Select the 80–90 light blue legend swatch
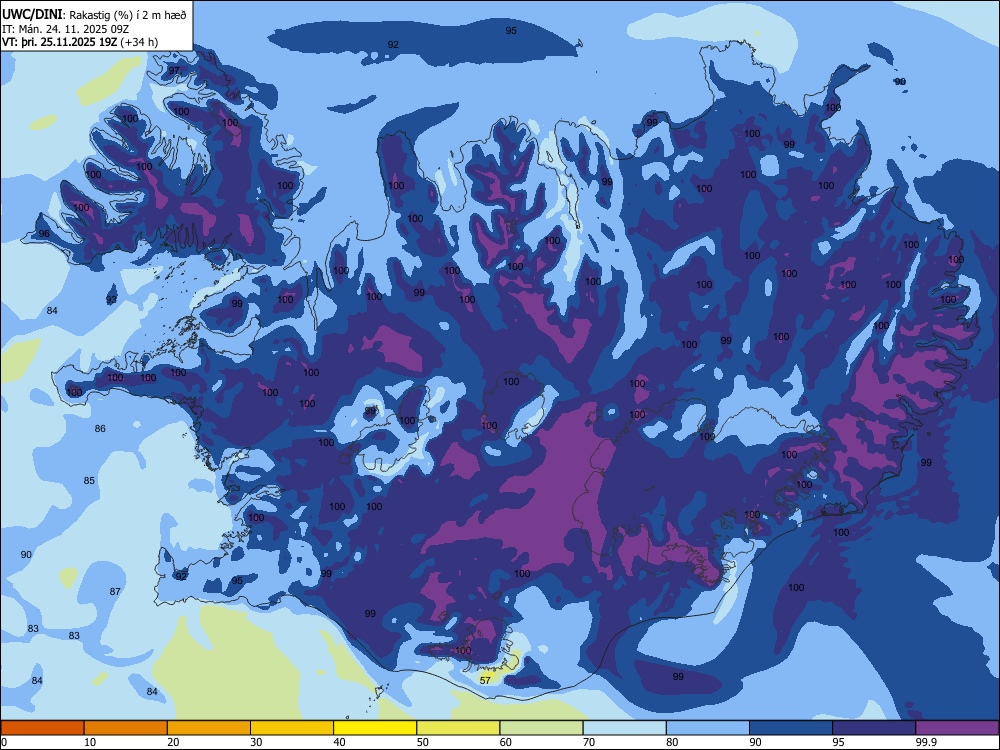Screen dimensions: 1000x750 (x=708, y=728)
